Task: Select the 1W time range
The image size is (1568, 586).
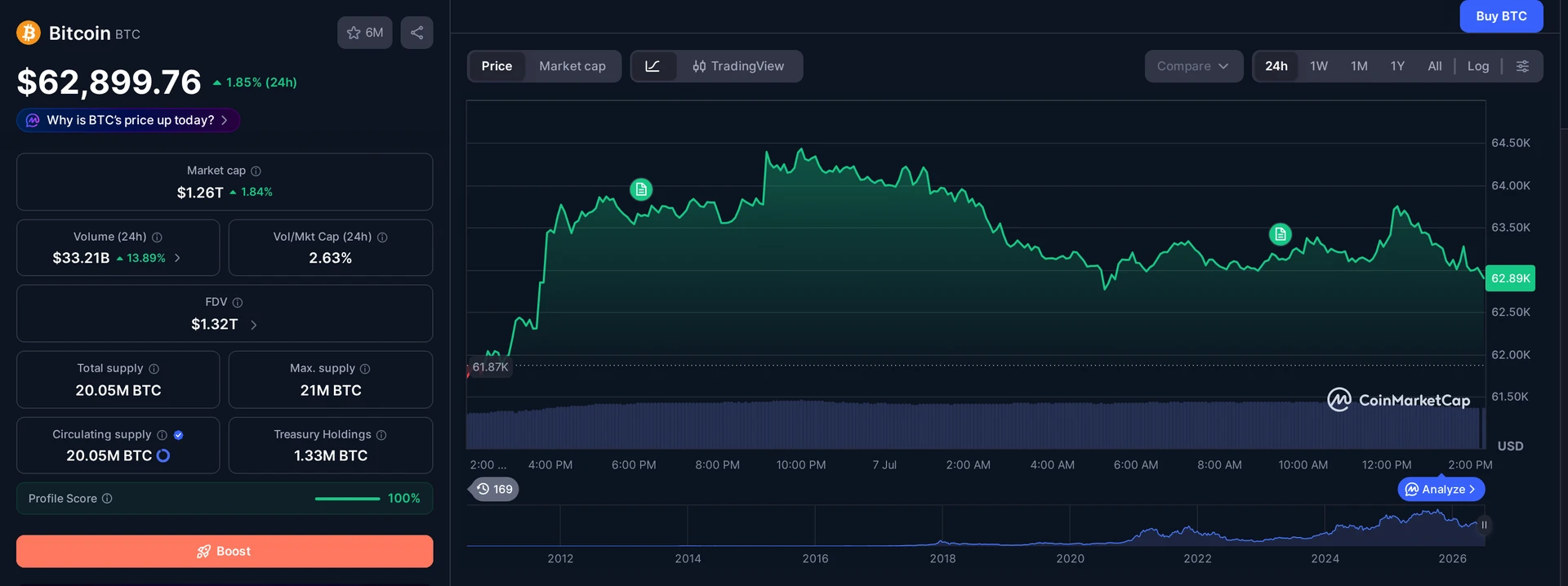Action: click(x=1319, y=66)
